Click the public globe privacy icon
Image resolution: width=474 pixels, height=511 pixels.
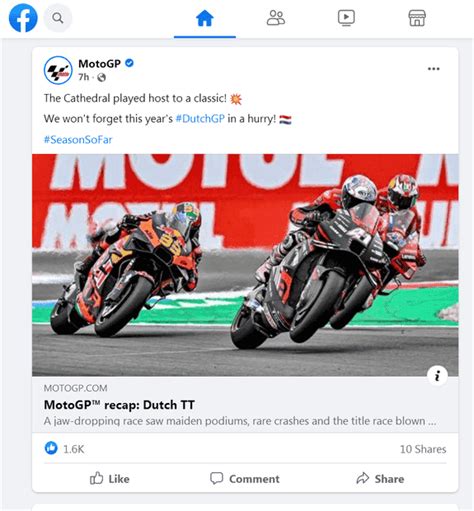click(101, 78)
